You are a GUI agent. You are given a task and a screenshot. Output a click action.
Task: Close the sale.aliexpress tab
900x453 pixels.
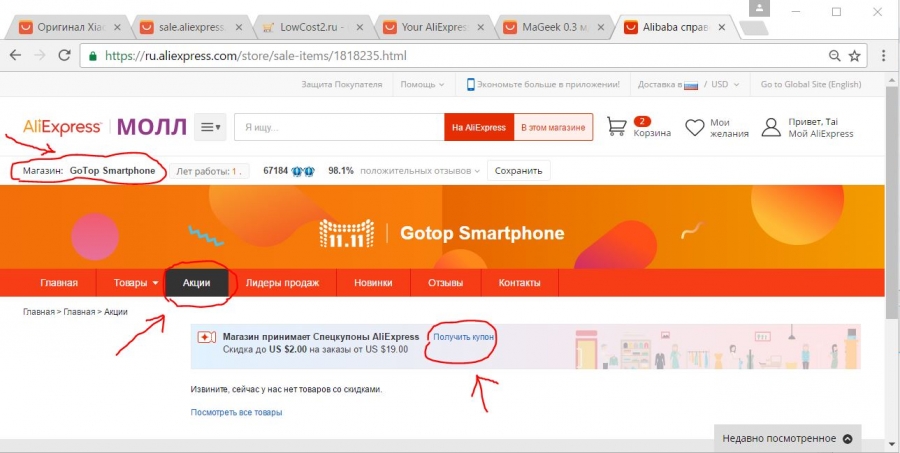click(x=239, y=27)
